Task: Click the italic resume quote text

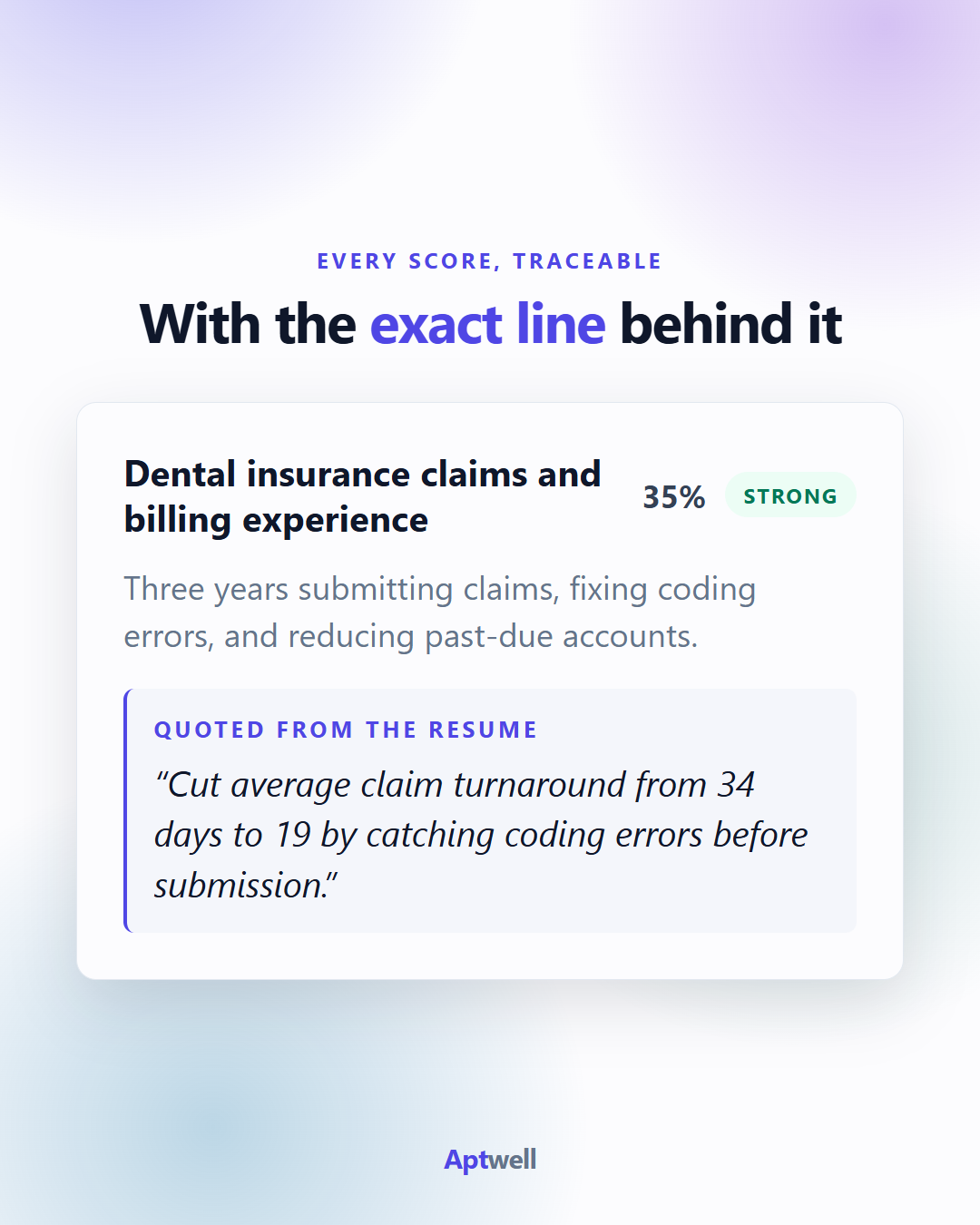Action: click(481, 835)
